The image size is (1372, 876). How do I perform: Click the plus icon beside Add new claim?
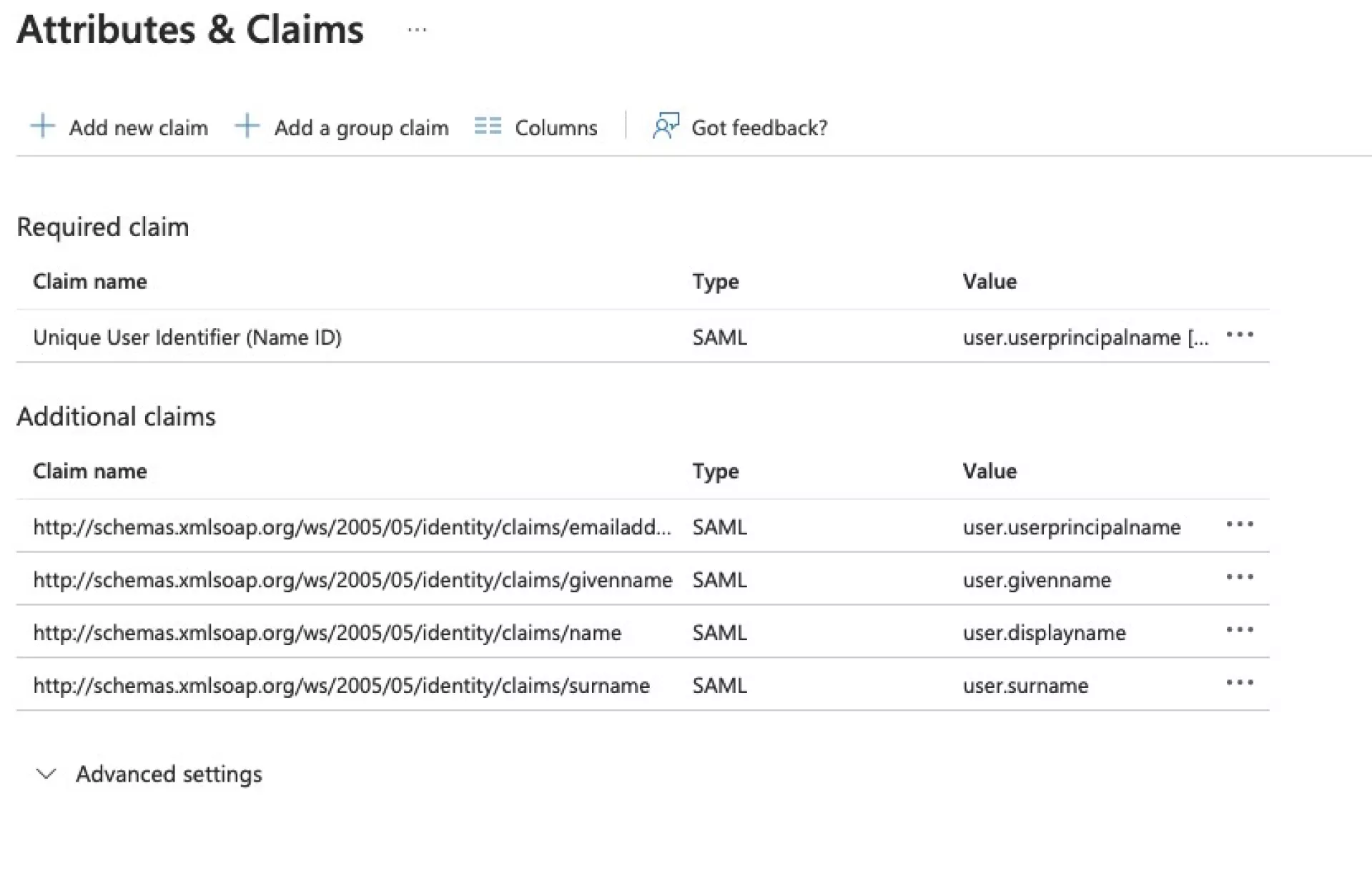click(42, 126)
